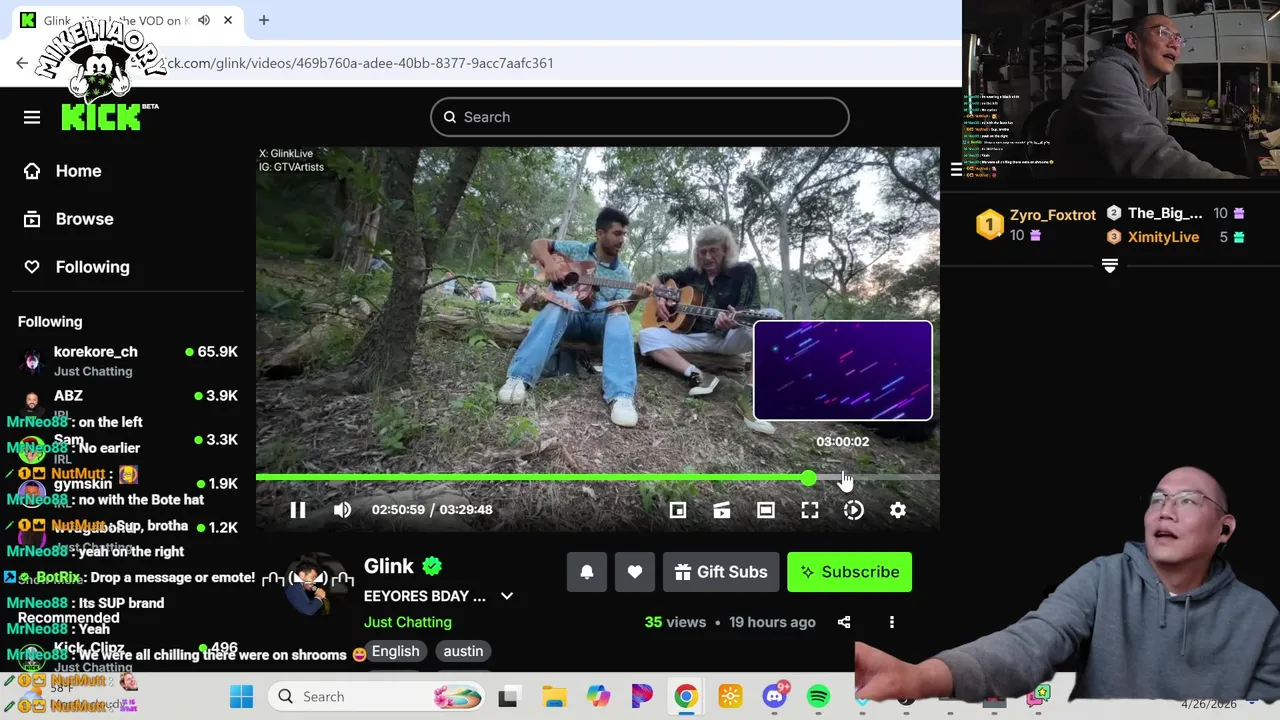Image resolution: width=1280 pixels, height=720 pixels.
Task: Click the seek preview thumbnail above the timeline
Action: tap(843, 370)
